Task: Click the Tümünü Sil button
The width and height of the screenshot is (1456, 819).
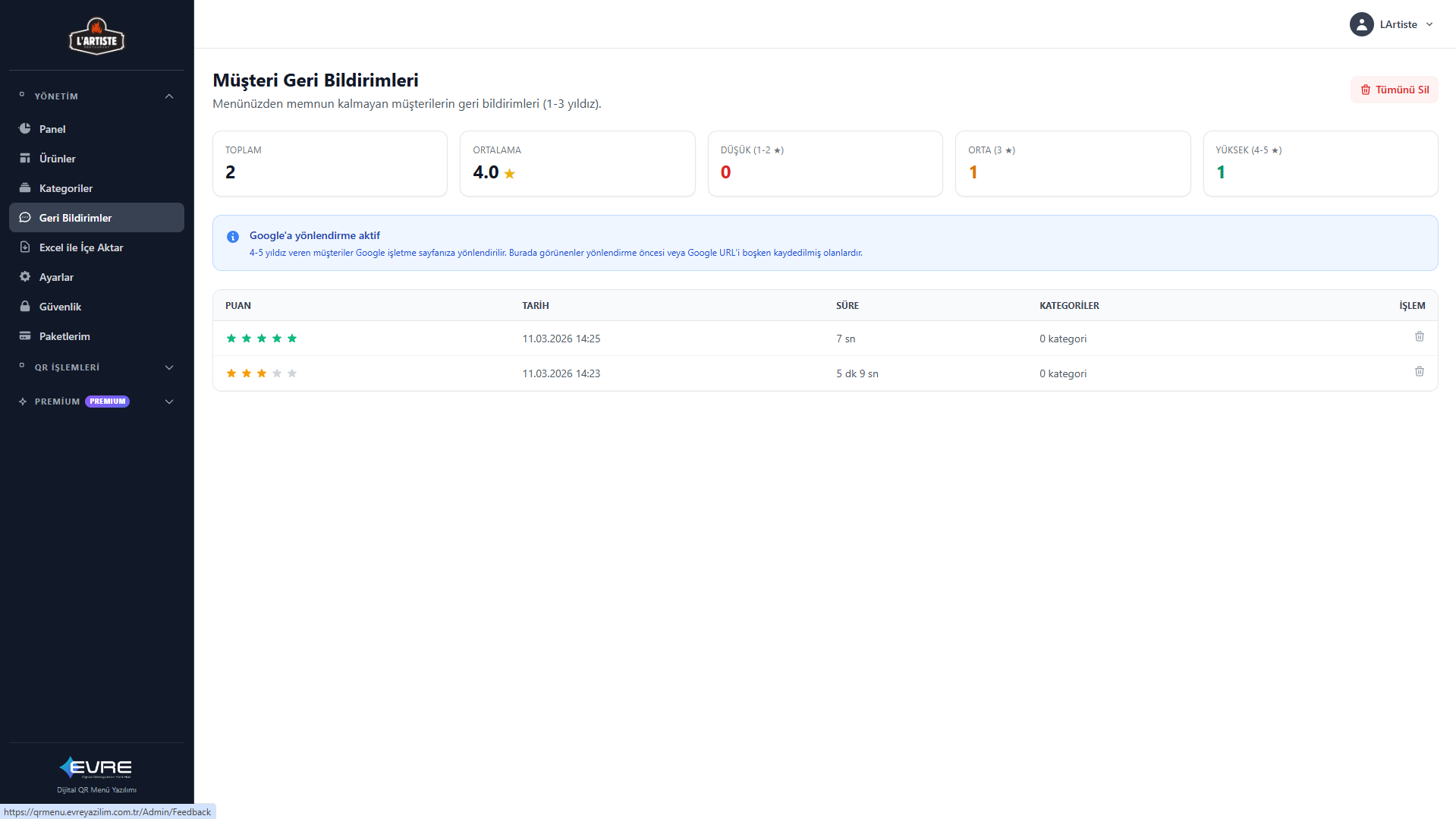Action: 1394,90
